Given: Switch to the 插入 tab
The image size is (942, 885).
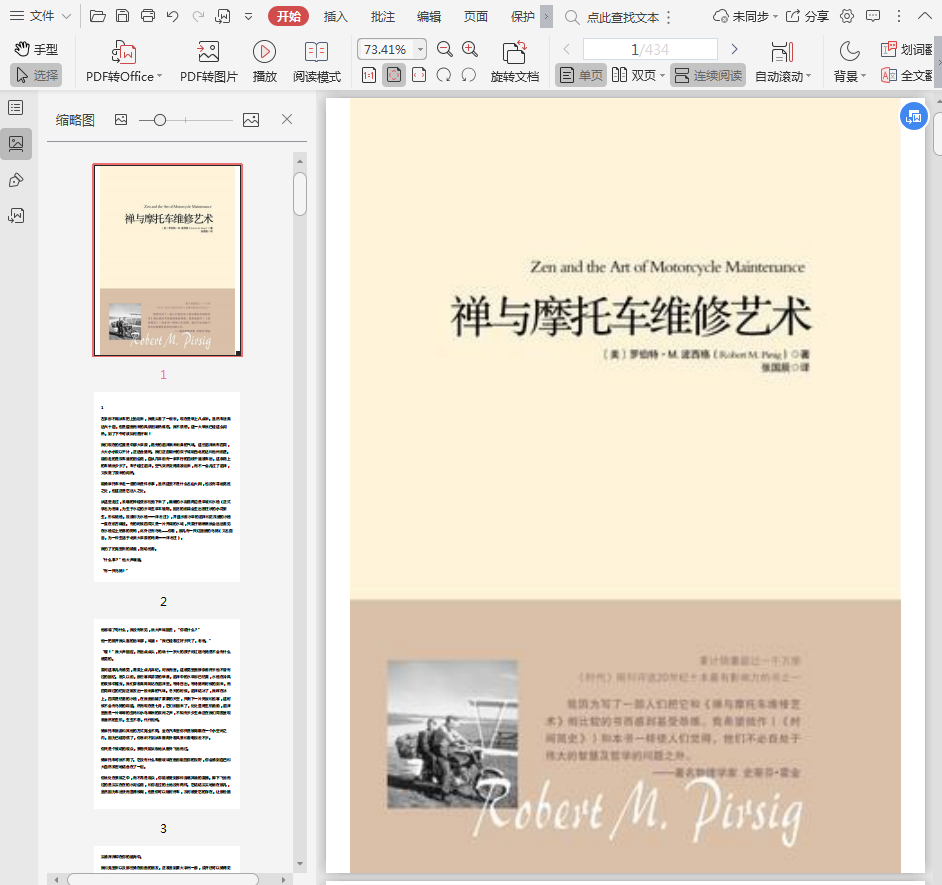Looking at the screenshot, I should [336, 16].
